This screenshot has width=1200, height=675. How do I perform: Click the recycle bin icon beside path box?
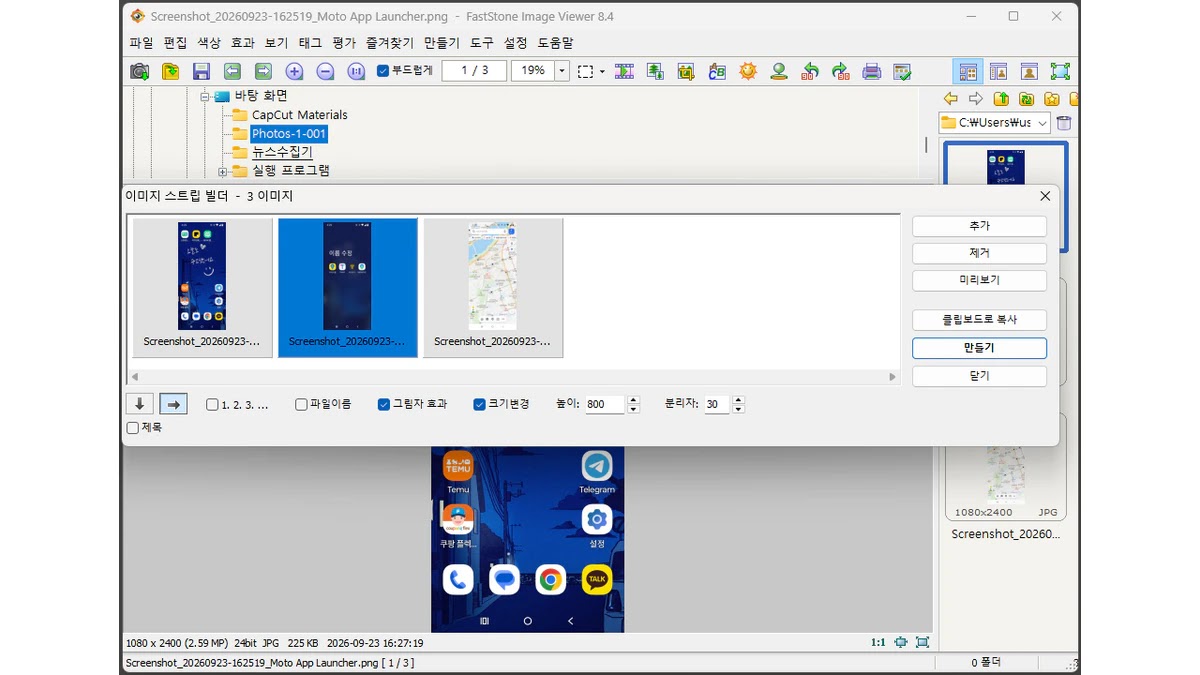[1064, 123]
